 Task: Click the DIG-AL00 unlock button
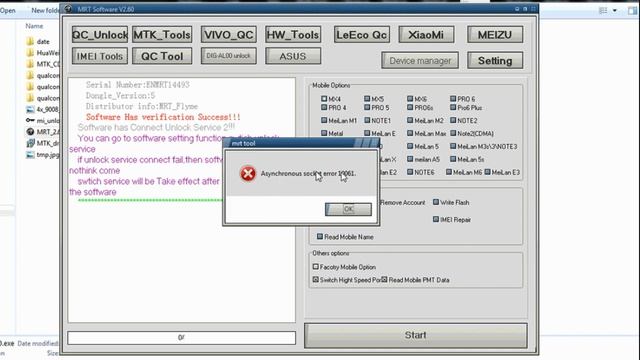click(229, 56)
